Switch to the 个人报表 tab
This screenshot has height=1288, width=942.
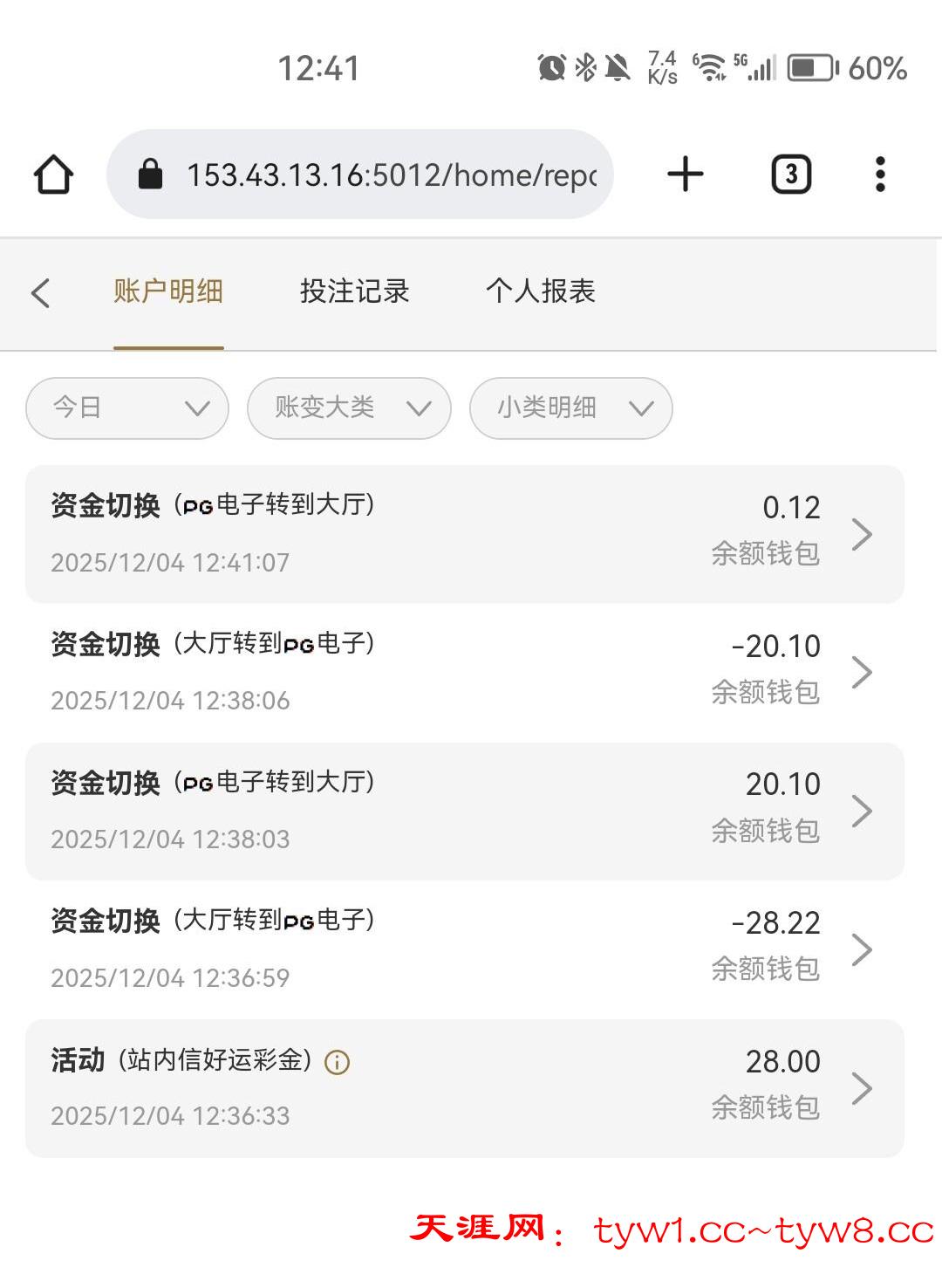(x=540, y=291)
